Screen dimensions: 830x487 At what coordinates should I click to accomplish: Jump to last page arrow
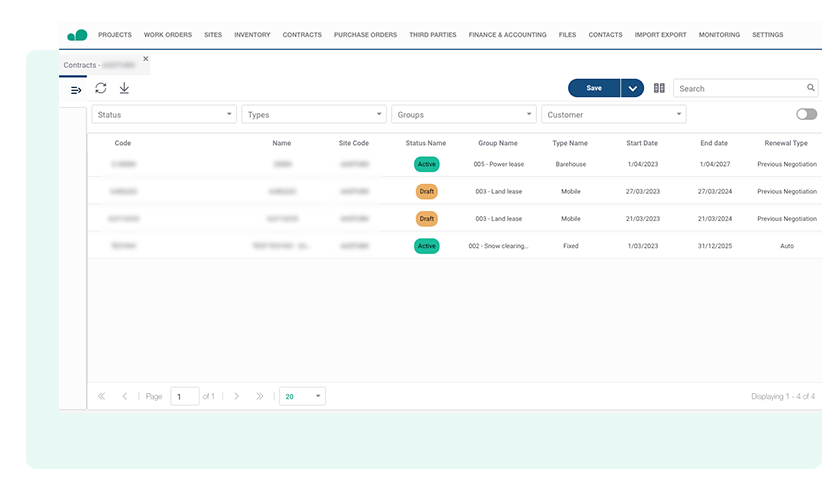coord(260,396)
